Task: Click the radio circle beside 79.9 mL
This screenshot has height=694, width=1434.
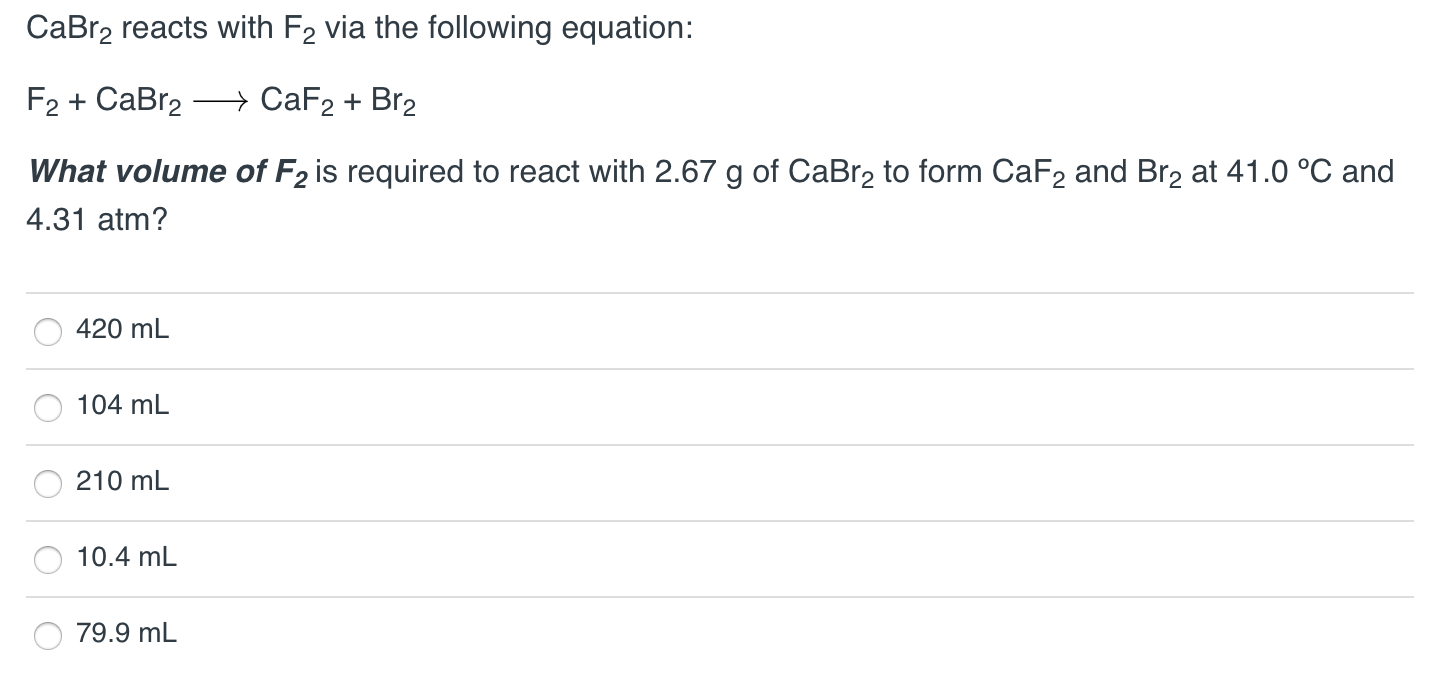Action: [x=47, y=635]
